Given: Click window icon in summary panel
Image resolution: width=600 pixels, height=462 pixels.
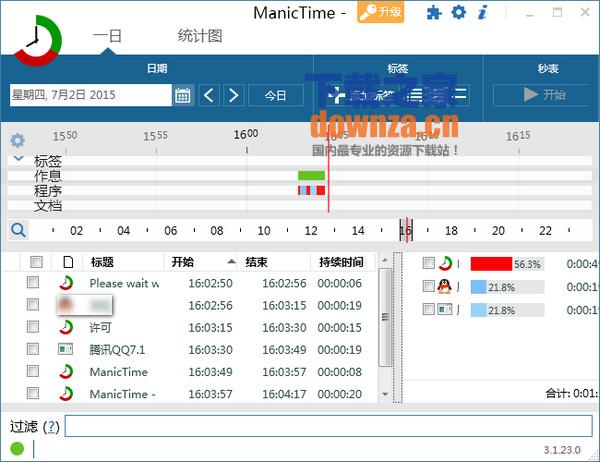Looking at the screenshot, I should tap(445, 309).
